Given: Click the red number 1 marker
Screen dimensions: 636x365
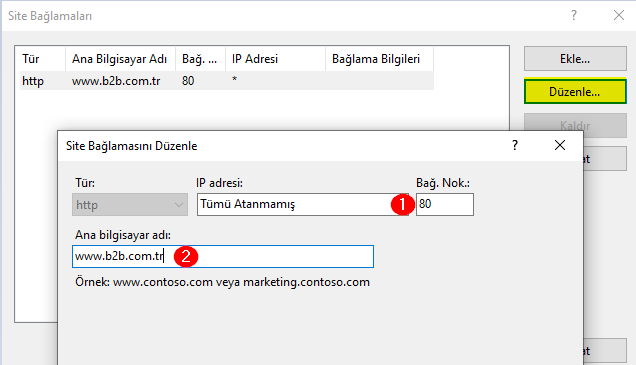Looking at the screenshot, I should (x=402, y=204).
